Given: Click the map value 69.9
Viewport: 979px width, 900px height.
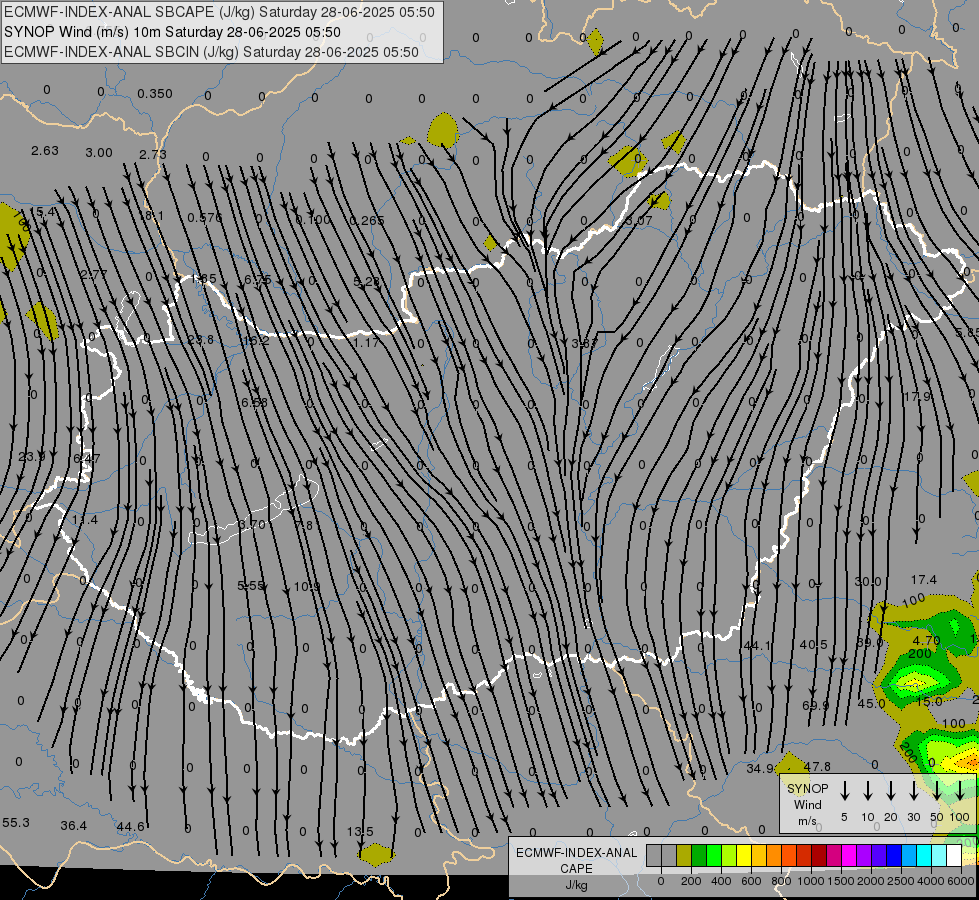Looking at the screenshot, I should 815,706.
